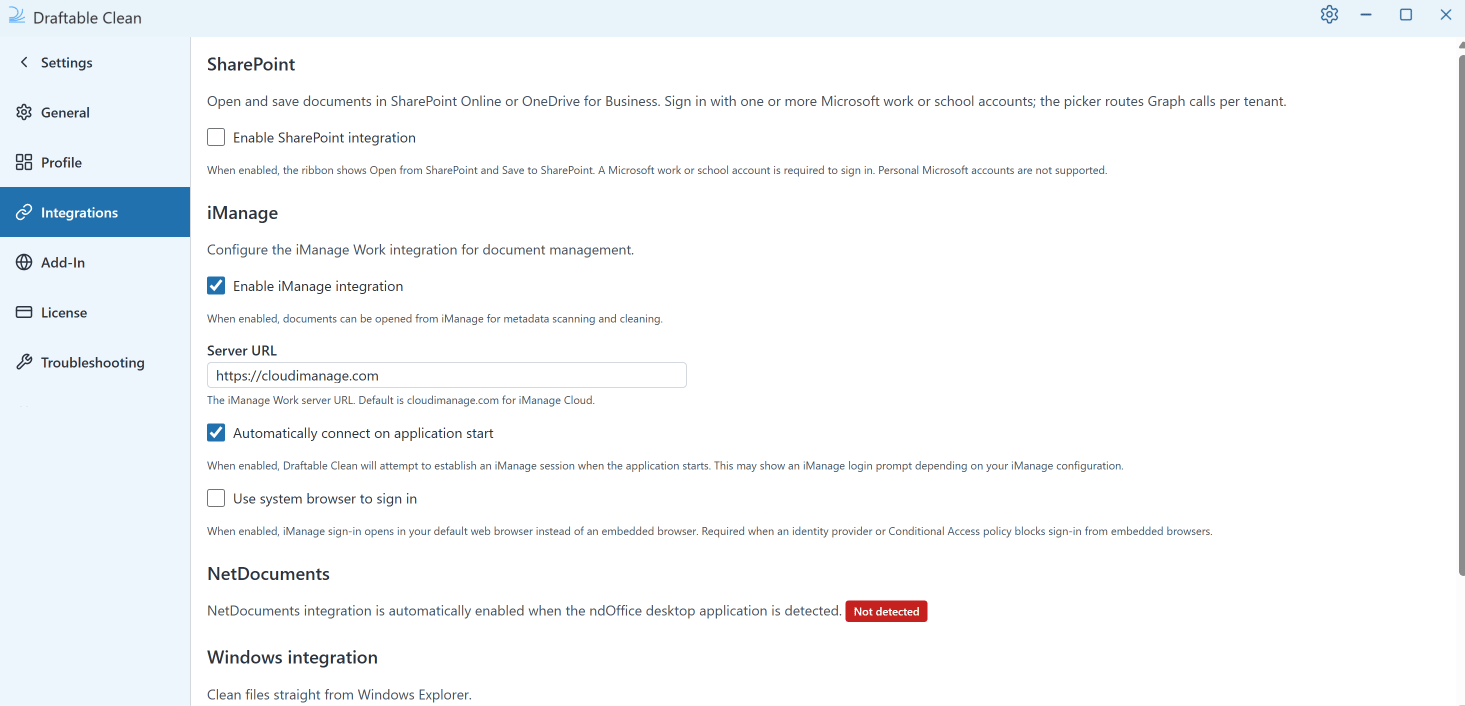The width and height of the screenshot is (1465, 706).
Task: Minimize the Draftable Clean window
Action: (x=1366, y=14)
